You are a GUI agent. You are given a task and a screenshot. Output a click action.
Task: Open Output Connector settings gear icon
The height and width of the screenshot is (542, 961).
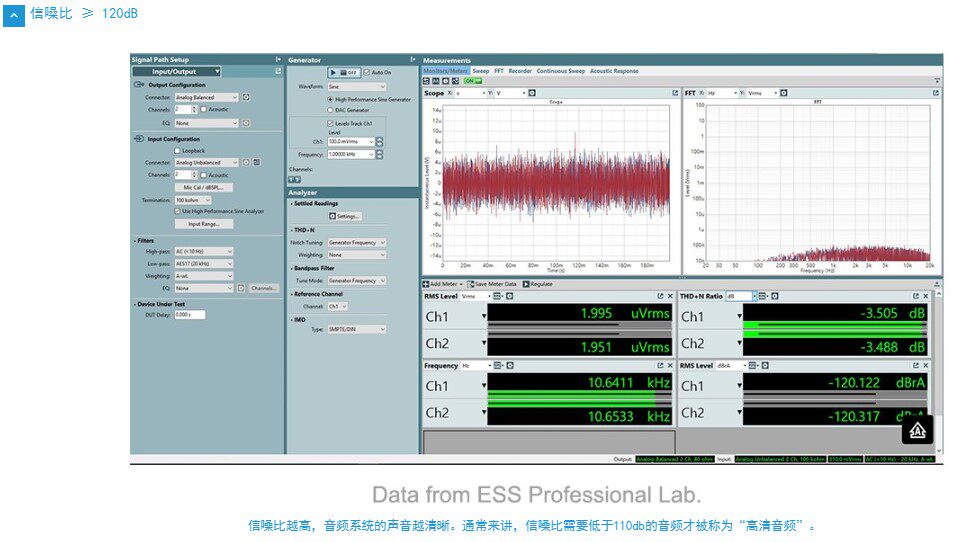(x=246, y=97)
